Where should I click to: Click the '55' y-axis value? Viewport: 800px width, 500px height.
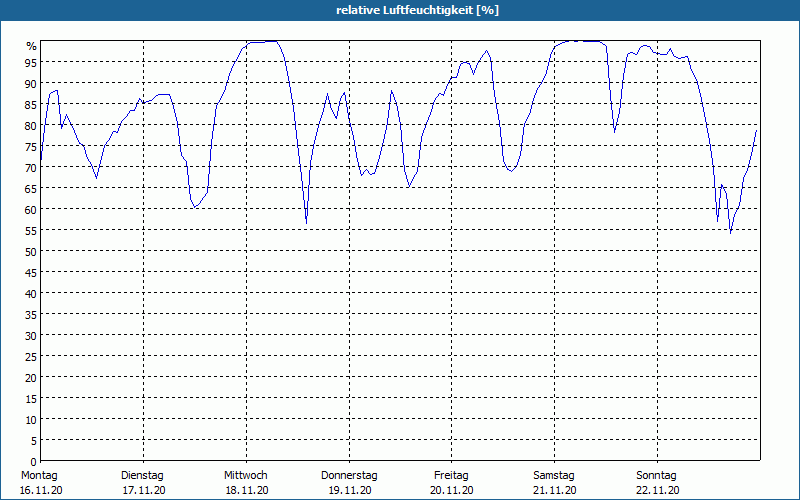(x=31, y=231)
